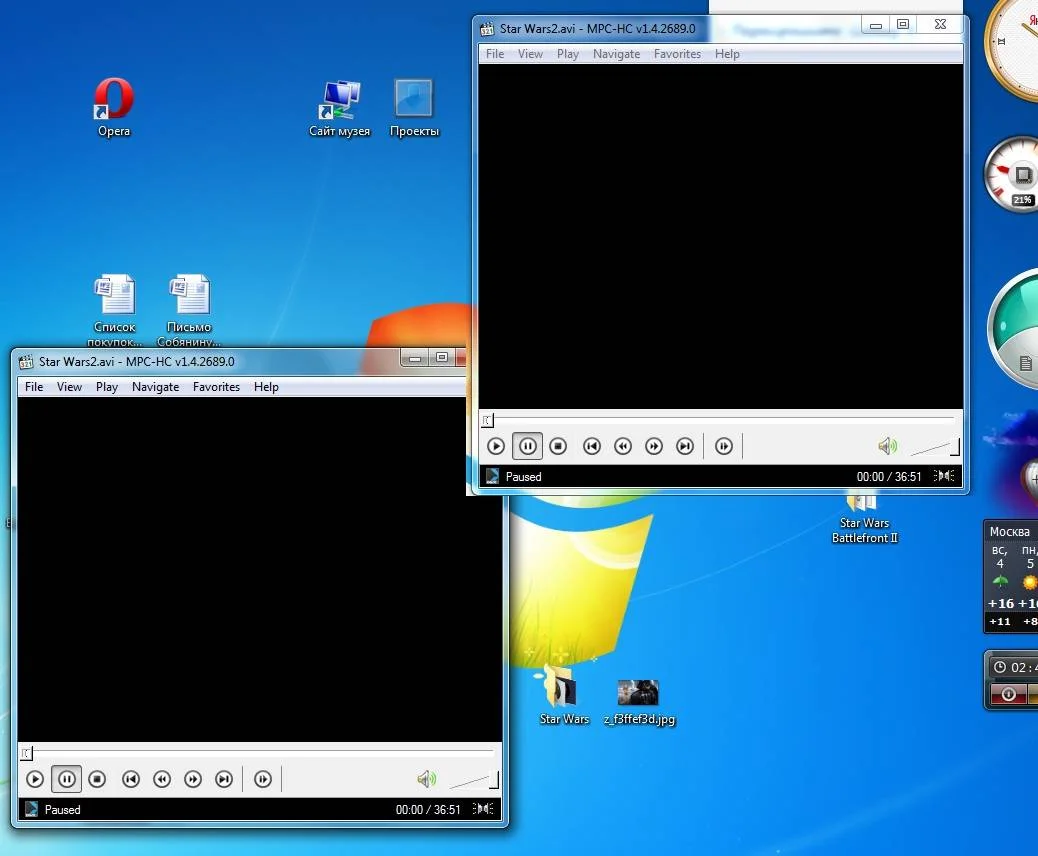
Task: Click Stop in the upper MPC-HC window
Action: click(558, 446)
